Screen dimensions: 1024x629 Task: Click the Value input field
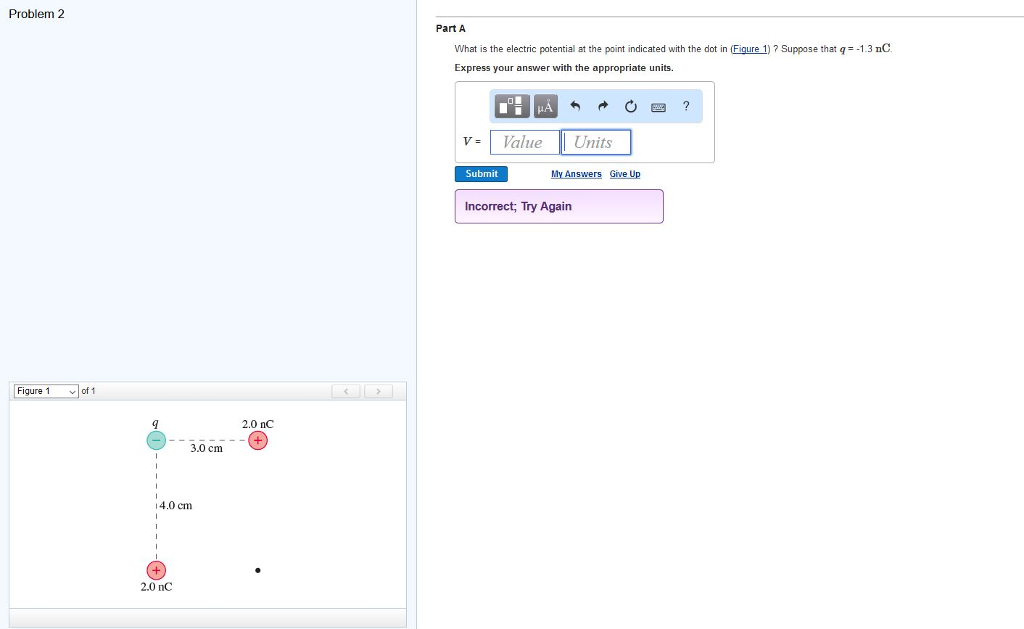coord(525,142)
